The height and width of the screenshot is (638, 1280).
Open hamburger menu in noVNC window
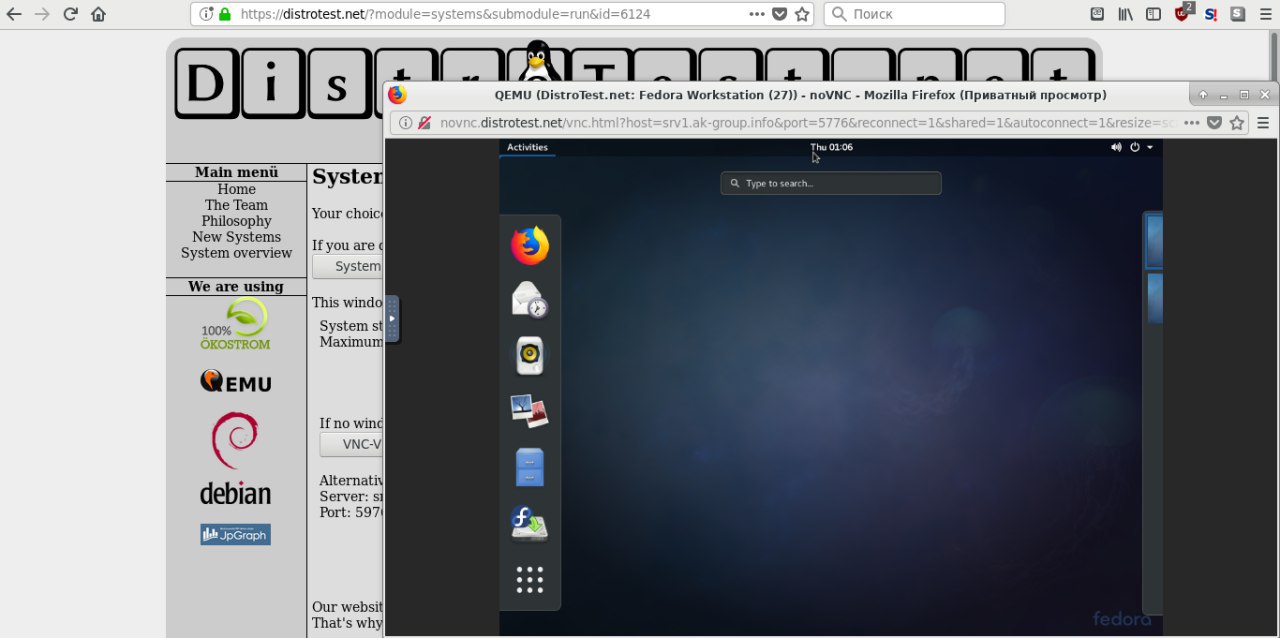click(1263, 123)
